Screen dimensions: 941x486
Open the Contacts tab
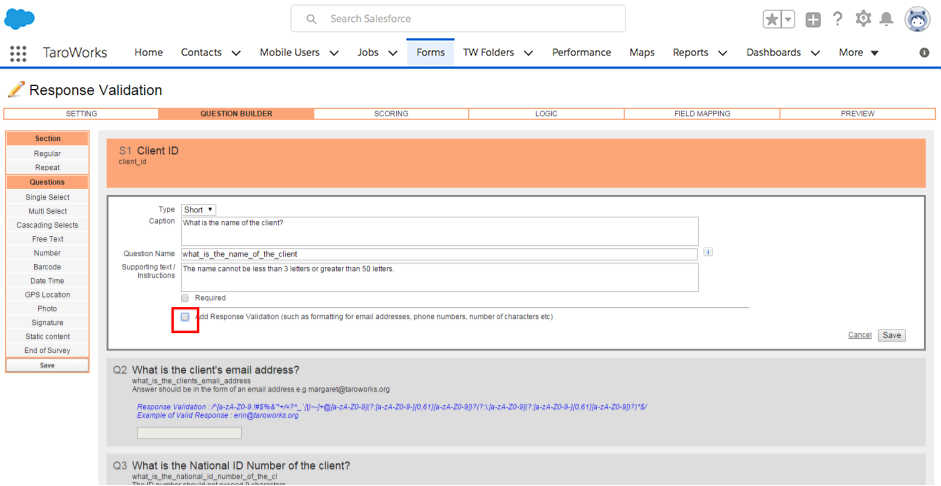[201, 52]
